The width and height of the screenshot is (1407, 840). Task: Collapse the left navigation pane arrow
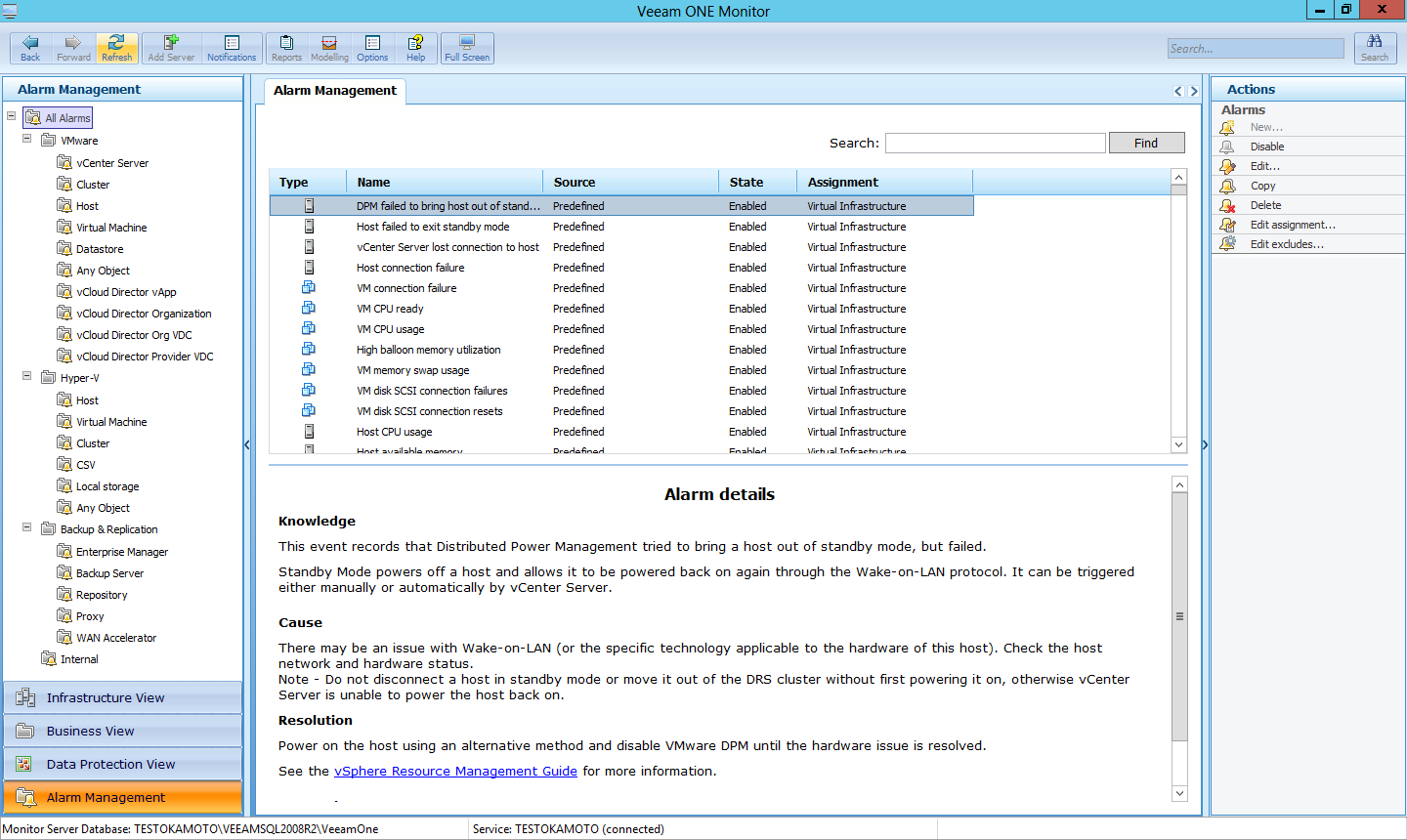[246, 445]
